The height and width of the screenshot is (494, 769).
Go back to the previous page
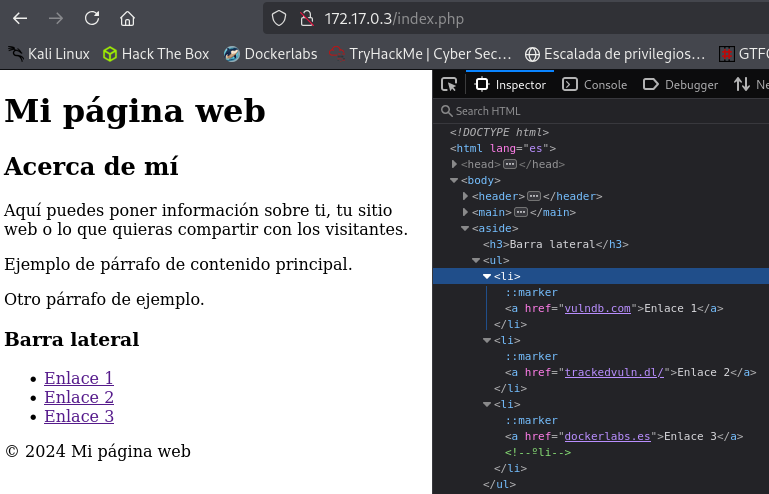click(20, 19)
